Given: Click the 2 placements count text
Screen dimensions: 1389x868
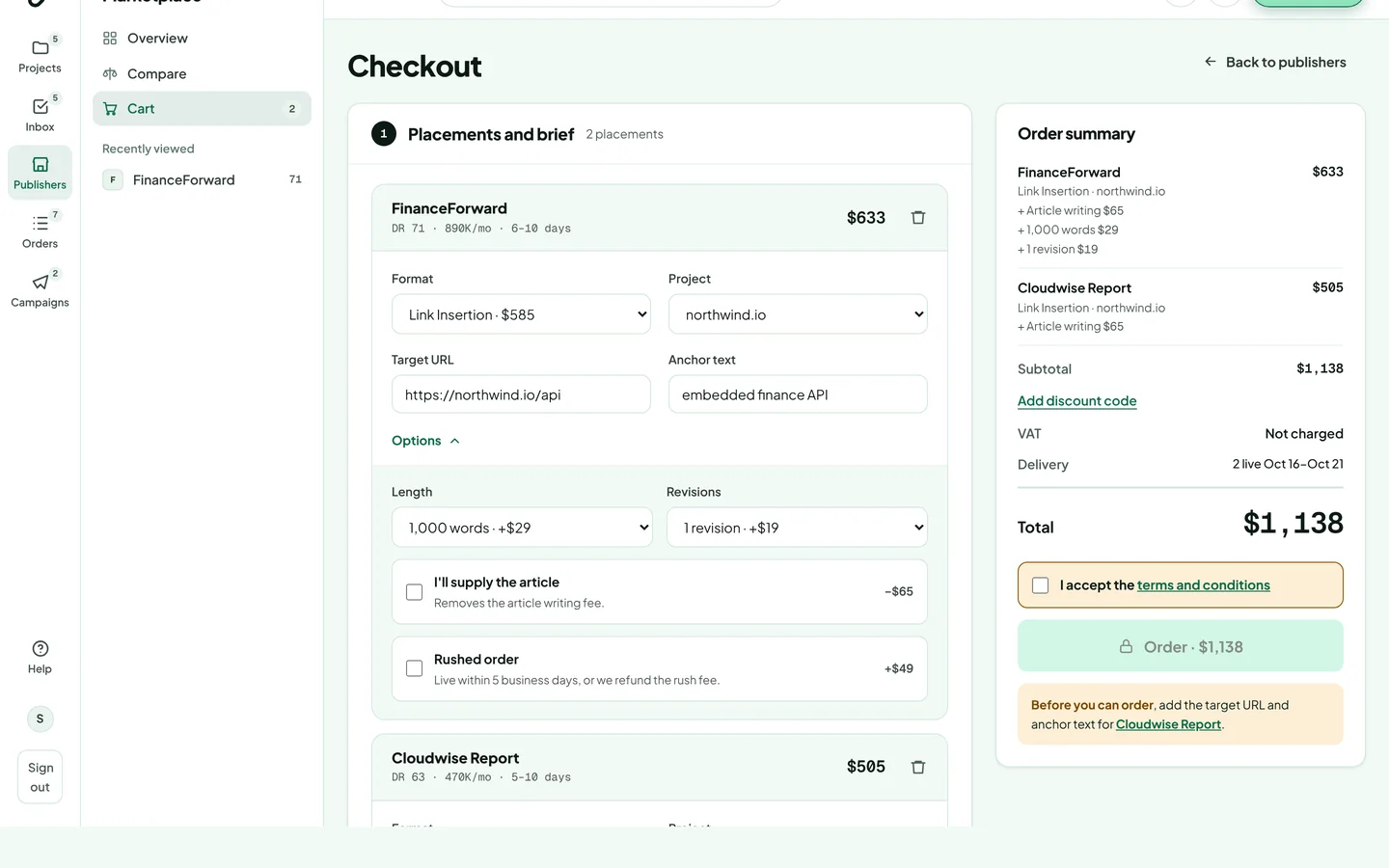Looking at the screenshot, I should tap(624, 134).
